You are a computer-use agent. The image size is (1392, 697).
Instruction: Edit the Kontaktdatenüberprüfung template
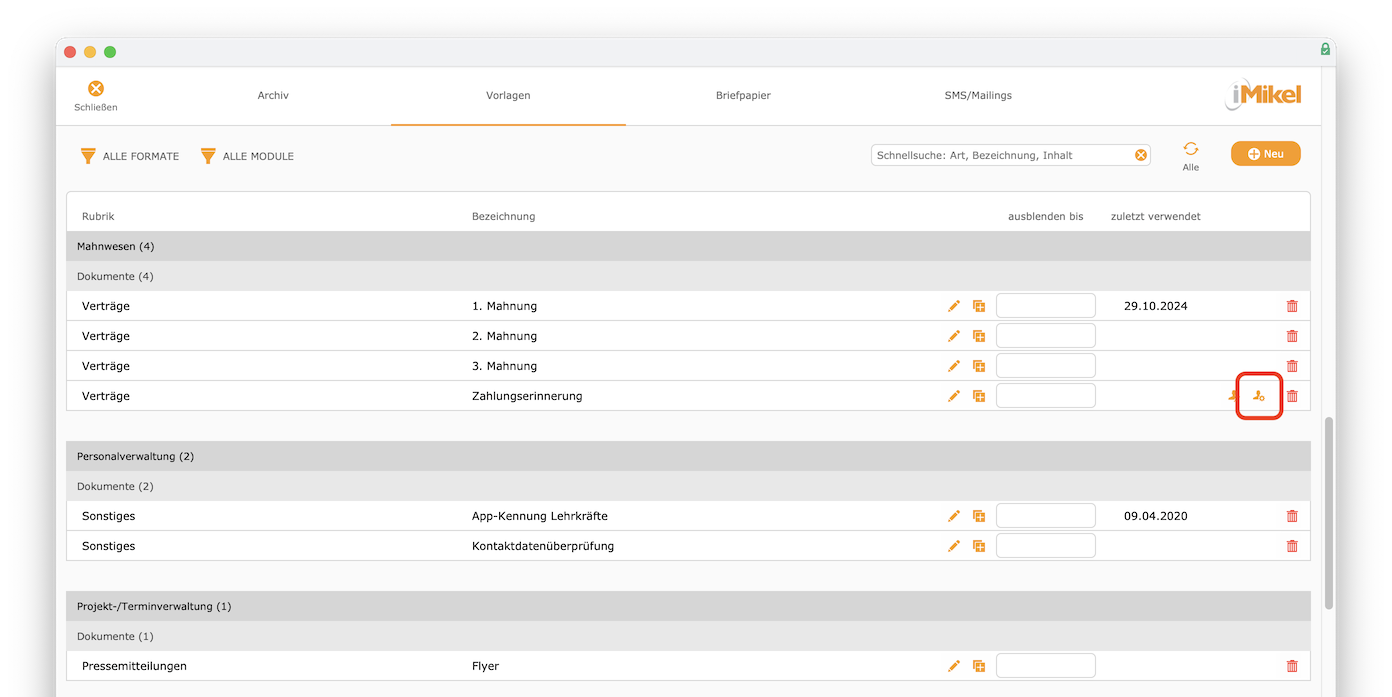pyautogui.click(x=954, y=546)
